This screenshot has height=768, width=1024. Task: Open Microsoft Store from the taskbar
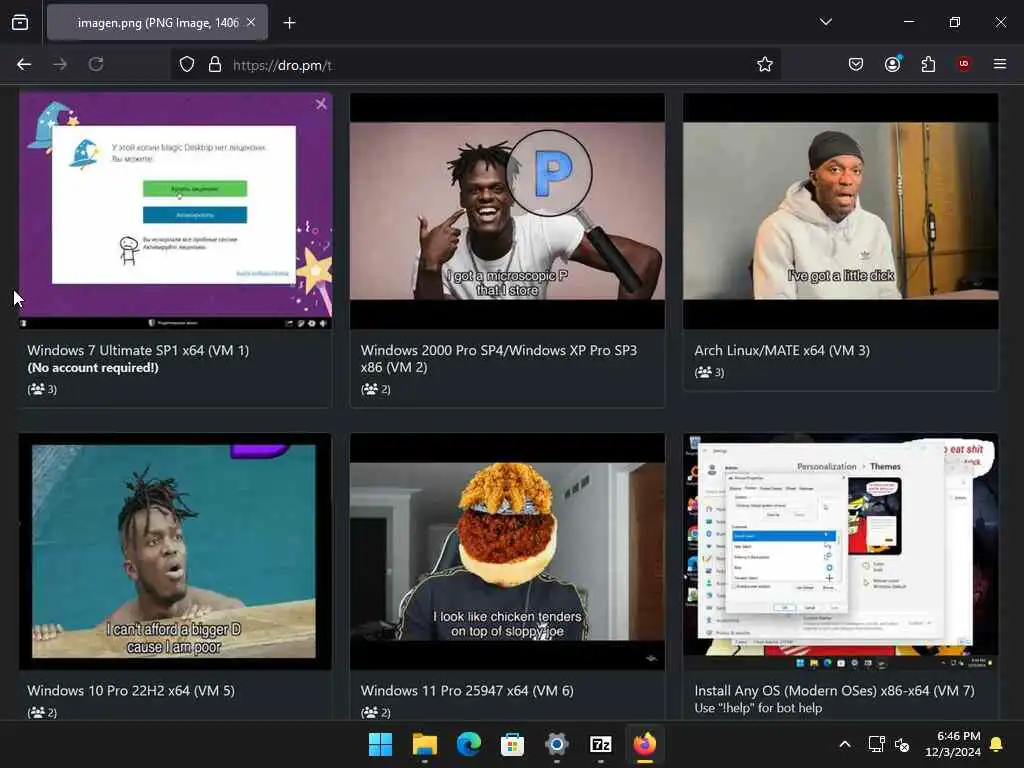coord(513,744)
